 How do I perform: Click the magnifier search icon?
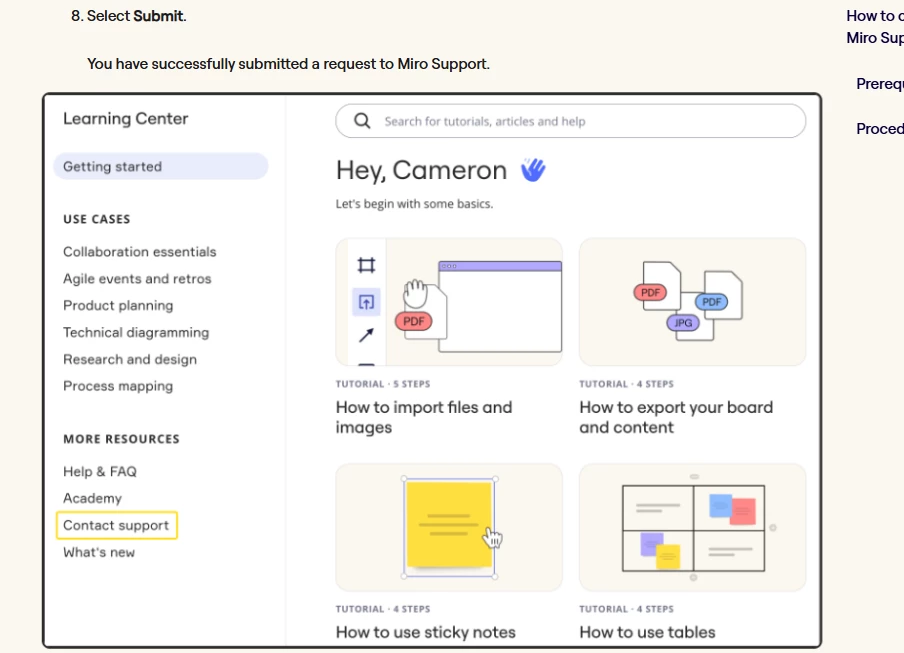click(x=362, y=121)
